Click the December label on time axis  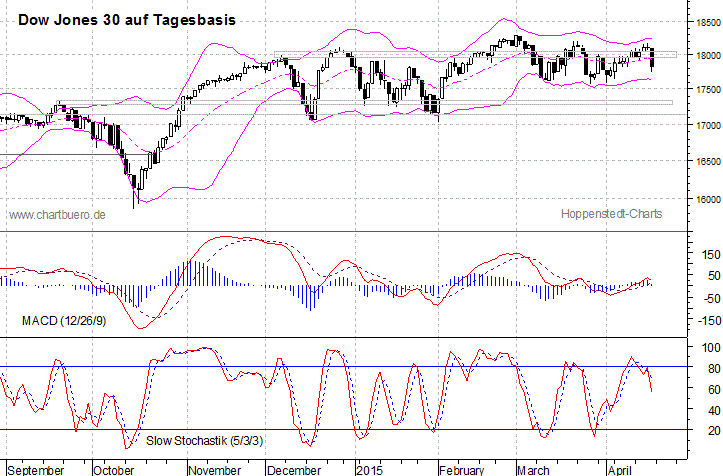coord(294,470)
